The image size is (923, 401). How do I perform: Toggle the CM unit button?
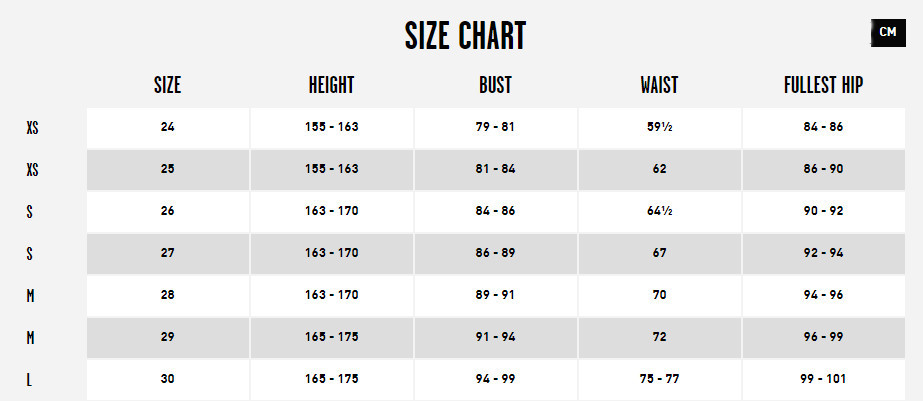(887, 33)
